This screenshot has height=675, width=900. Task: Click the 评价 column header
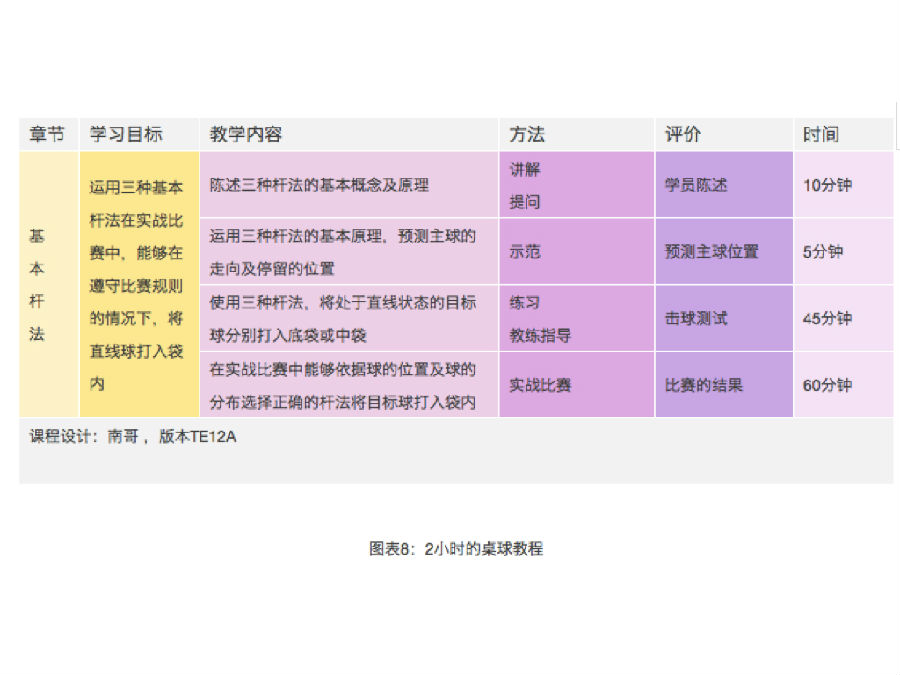pos(724,134)
